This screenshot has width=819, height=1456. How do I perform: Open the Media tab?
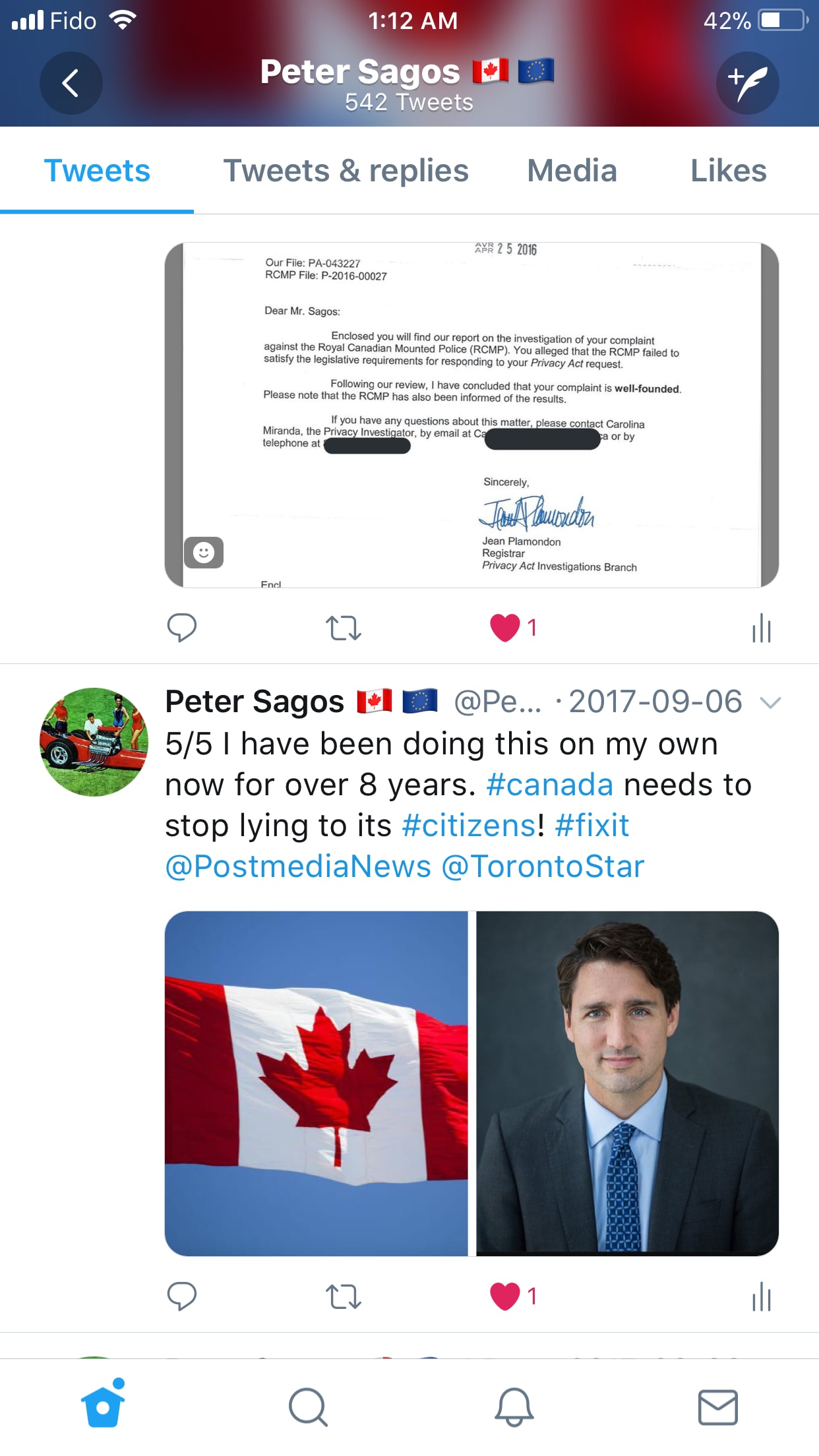[572, 171]
